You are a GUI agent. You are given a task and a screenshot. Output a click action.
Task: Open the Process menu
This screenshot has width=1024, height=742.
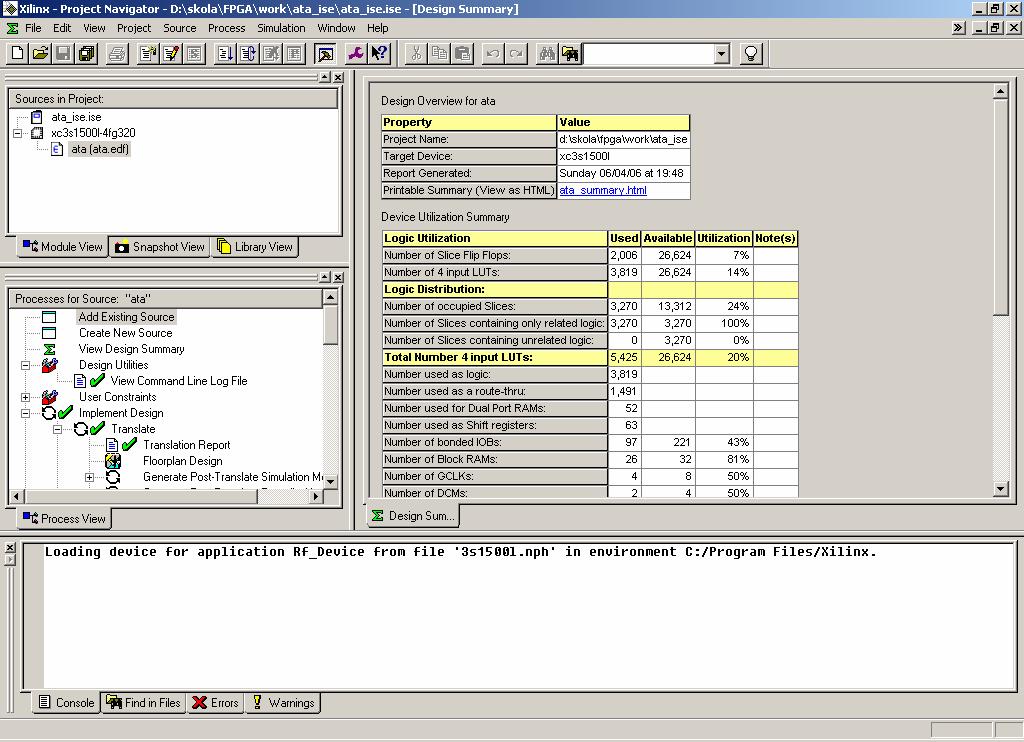(227, 28)
